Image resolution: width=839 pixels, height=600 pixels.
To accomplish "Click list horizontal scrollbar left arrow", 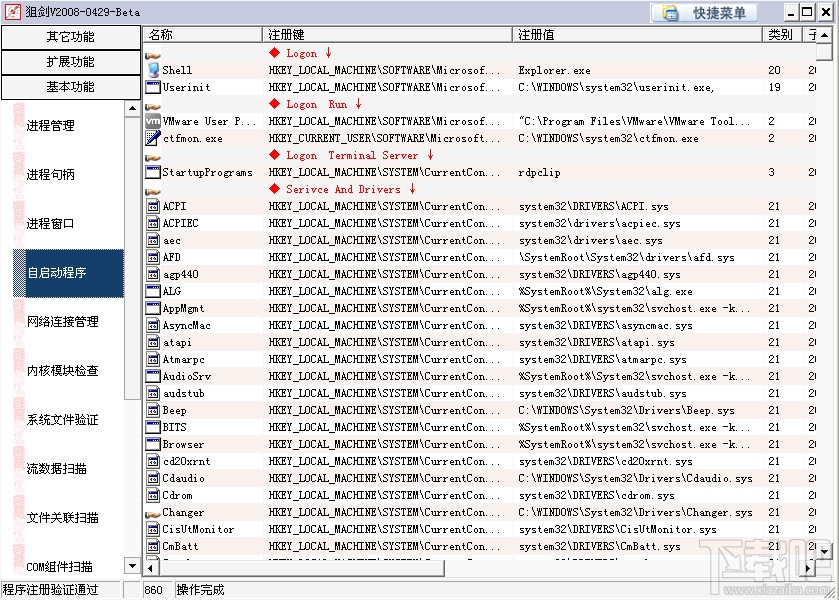I will [150, 568].
